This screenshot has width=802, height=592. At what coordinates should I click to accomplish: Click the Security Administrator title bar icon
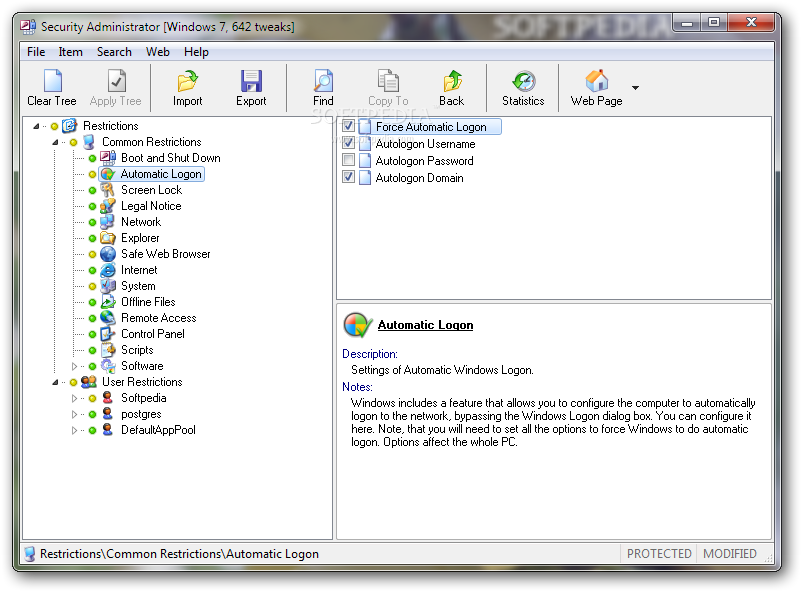29,26
